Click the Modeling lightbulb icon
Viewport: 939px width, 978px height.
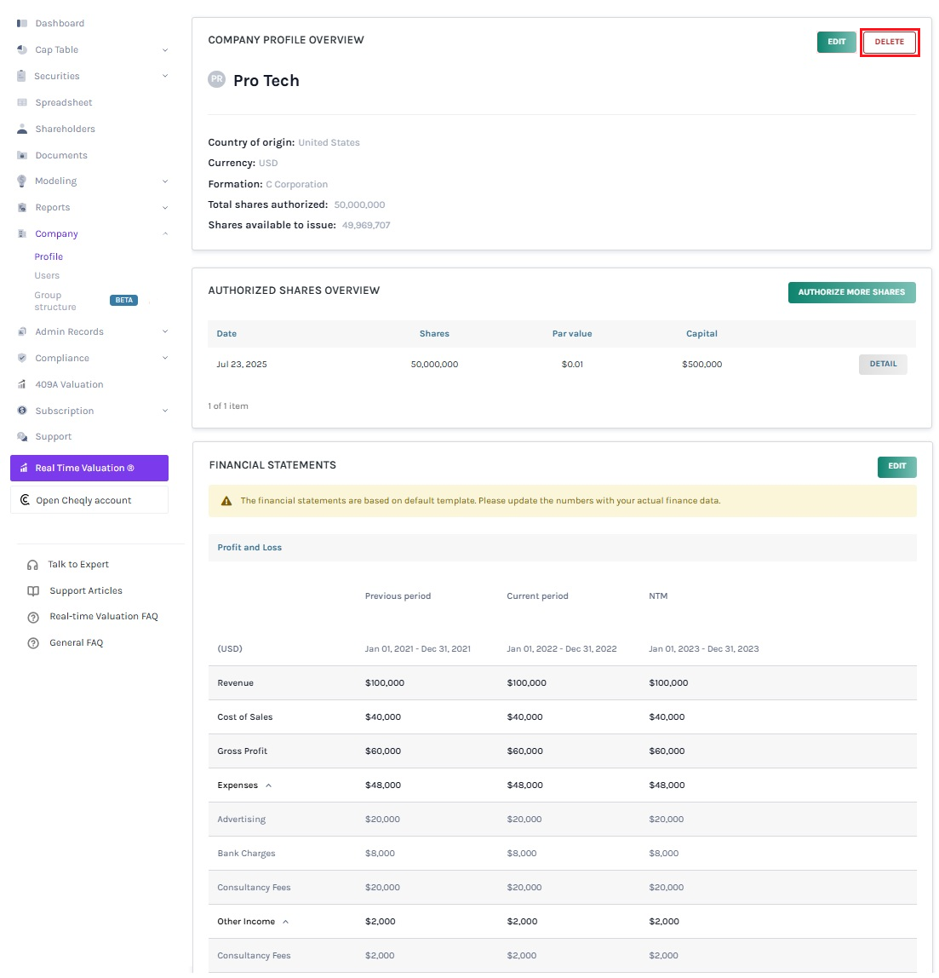tap(22, 181)
